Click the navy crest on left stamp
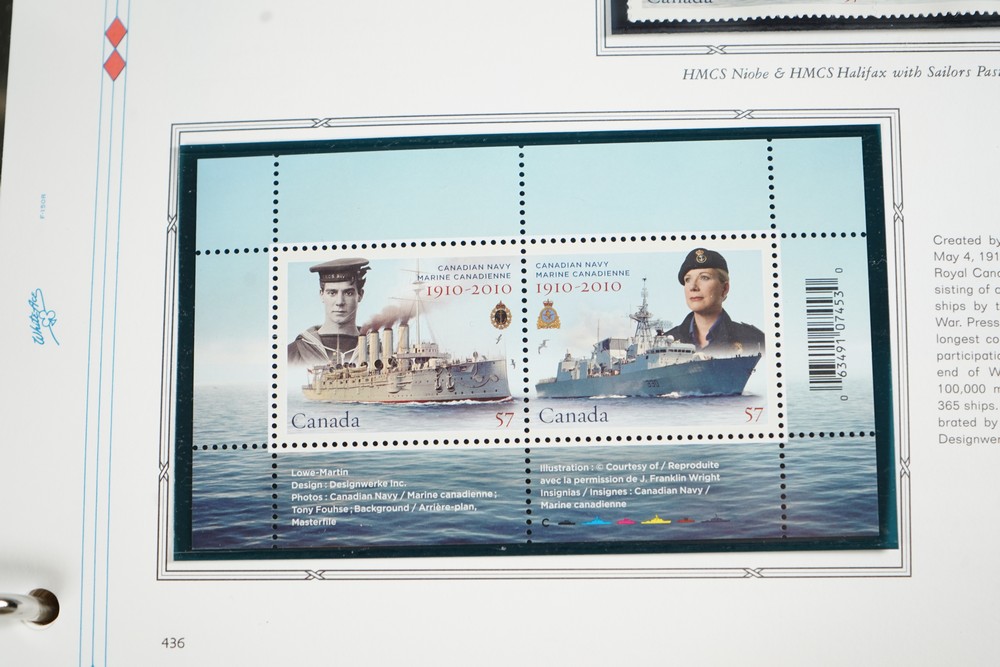The height and width of the screenshot is (667, 1000). 500,316
